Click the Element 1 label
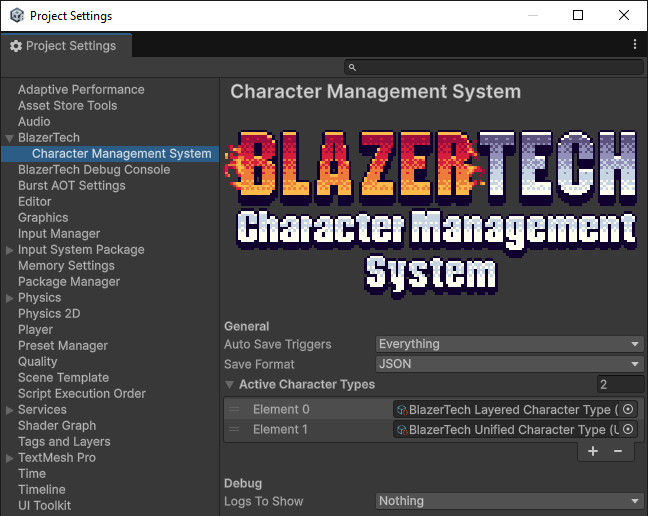This screenshot has height=516, width=648. click(280, 430)
